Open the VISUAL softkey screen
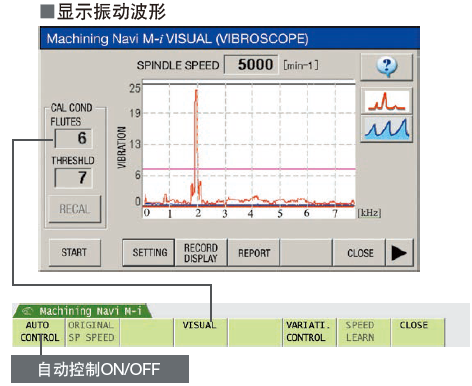472x386 pixels. click(201, 332)
